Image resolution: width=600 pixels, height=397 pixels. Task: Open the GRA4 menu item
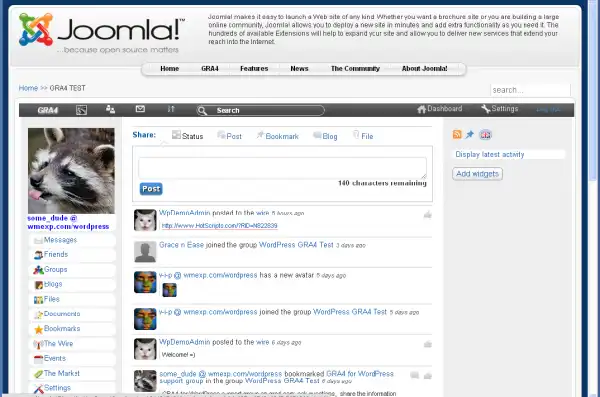tap(210, 69)
